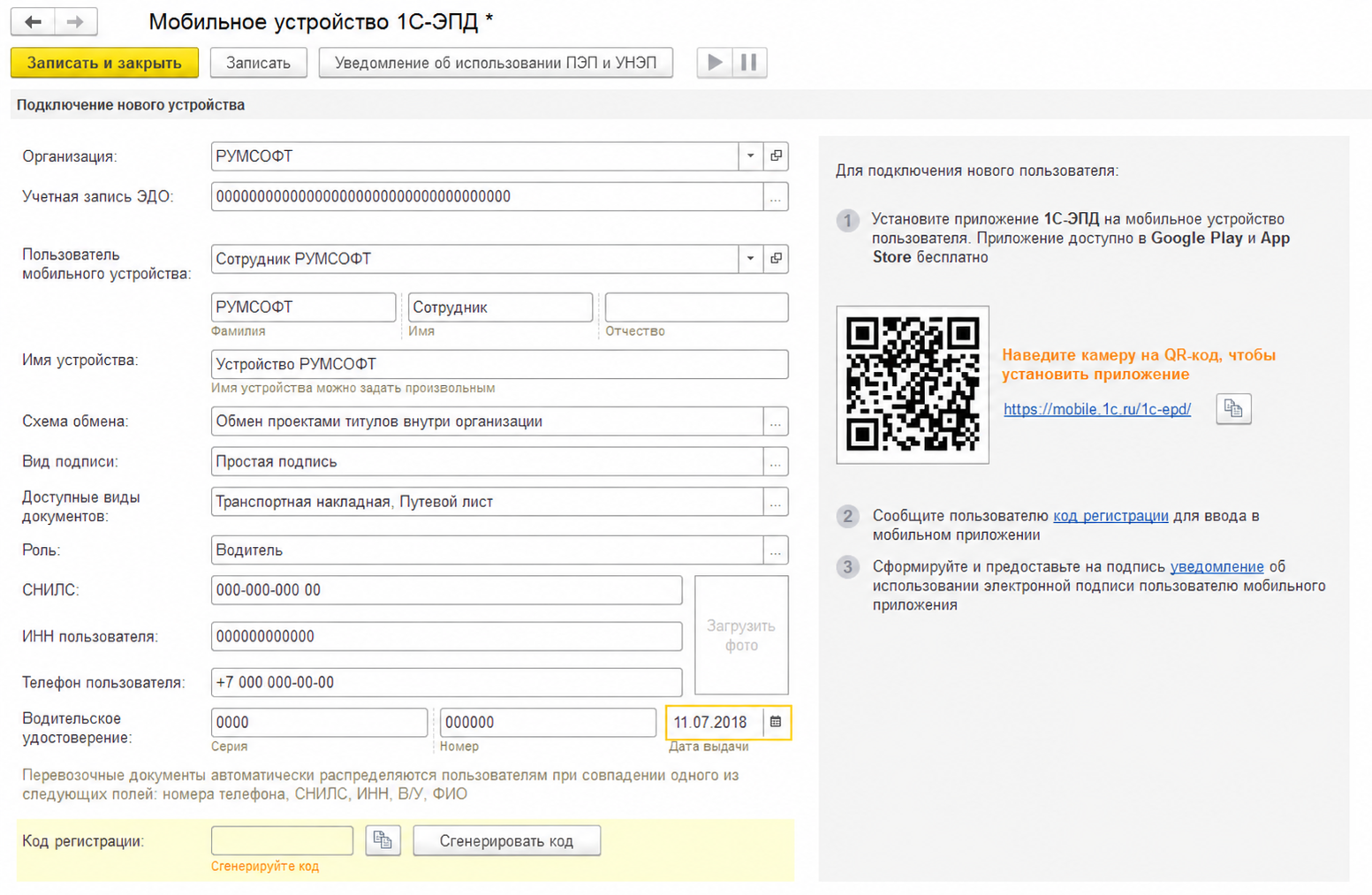Click the QR code image
Viewport: 1372px width, 895px height.
(913, 384)
